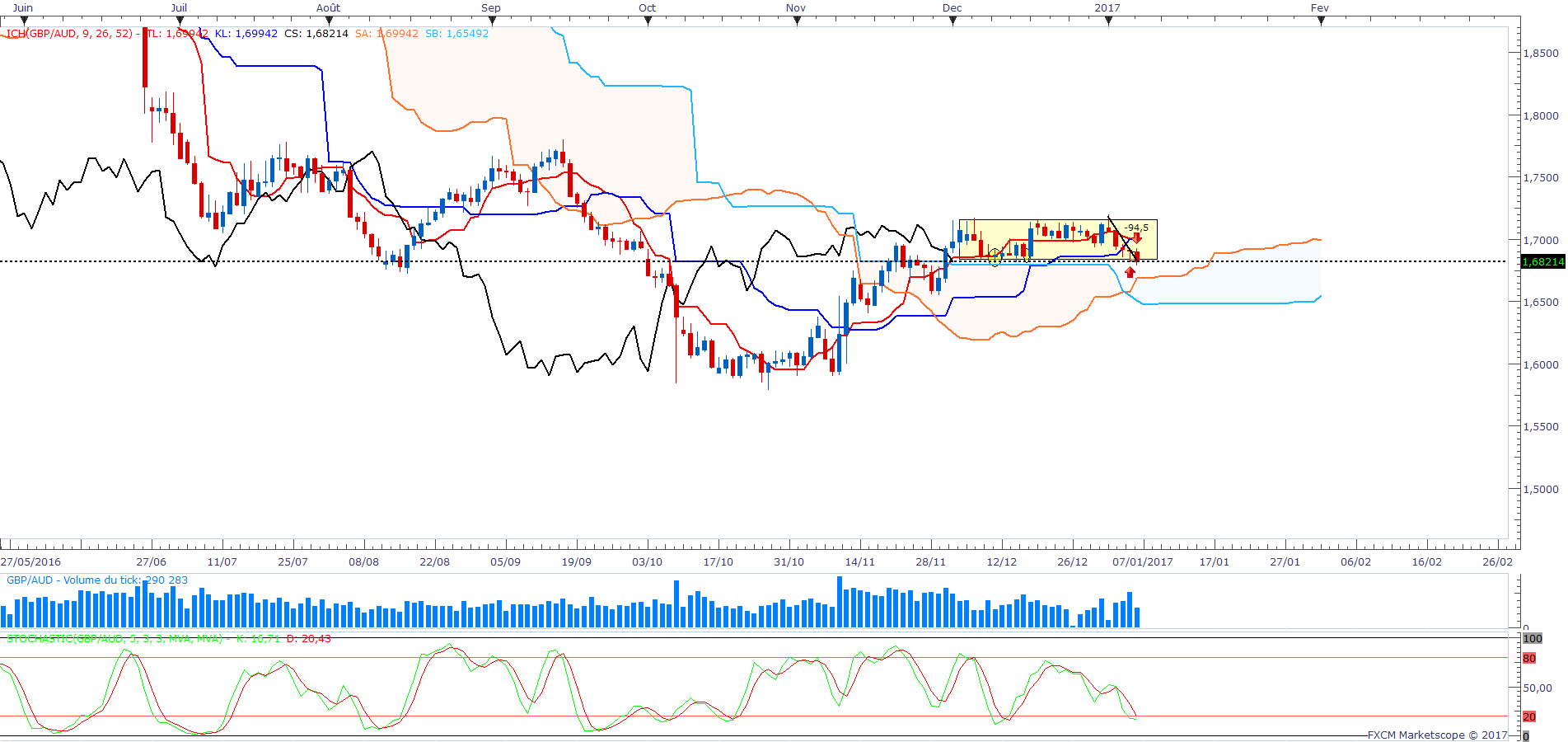
Task: Click the stochastic 20 level tag
Action: point(1530,716)
